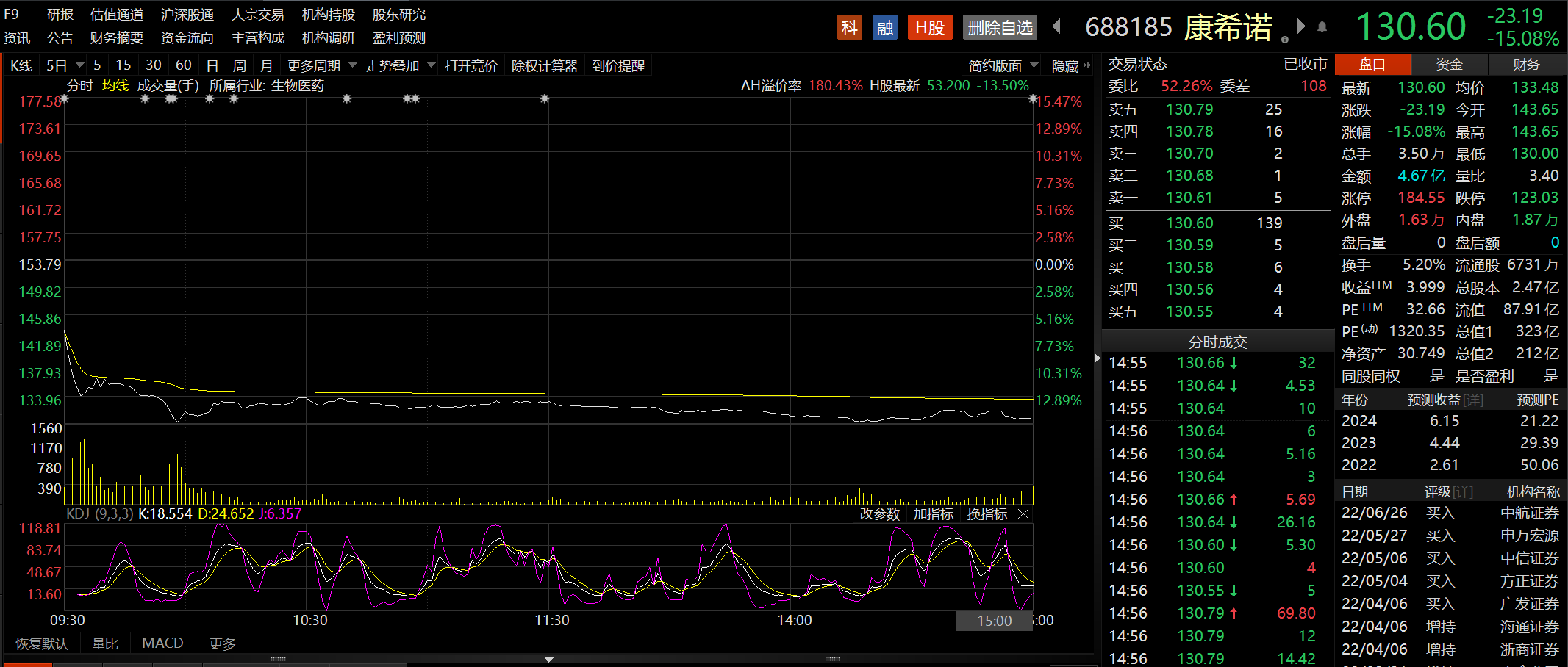
Task: Click the orange 科 badge icon
Action: tap(849, 28)
